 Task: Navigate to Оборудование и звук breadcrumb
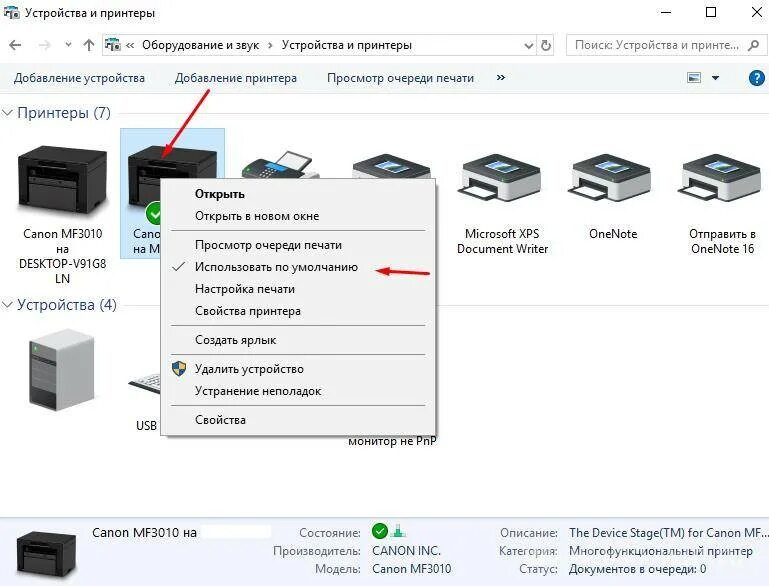[201, 45]
